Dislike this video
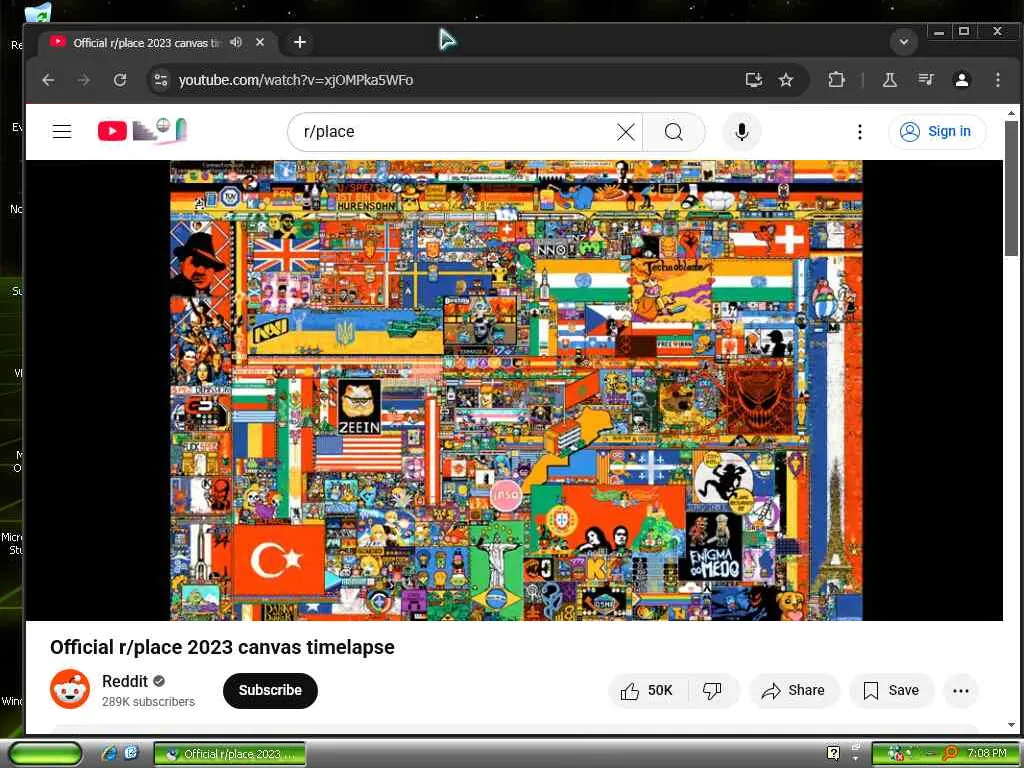The image size is (1024, 768). (x=713, y=690)
